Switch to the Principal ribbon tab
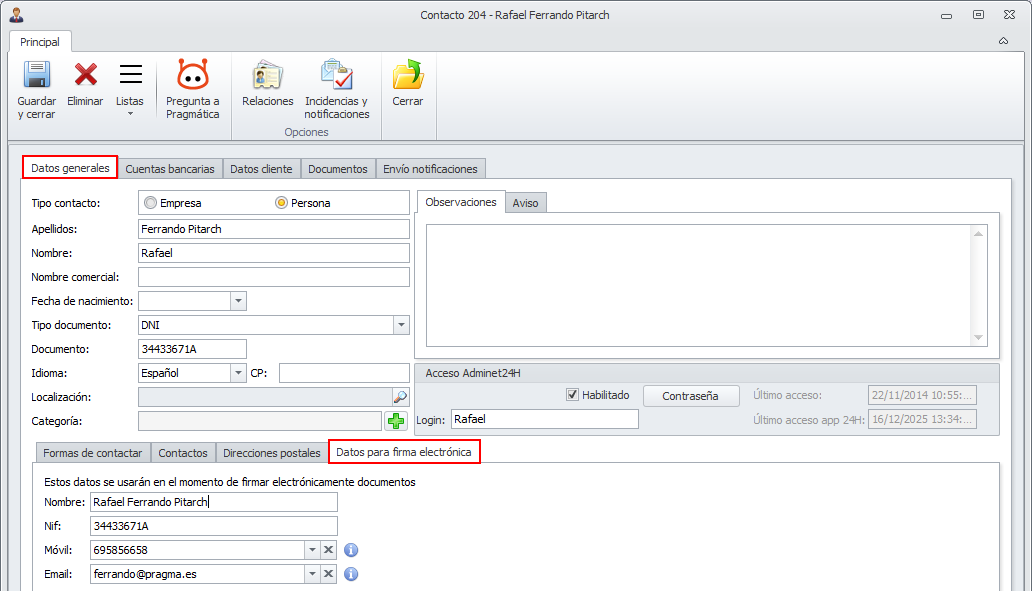 40,41
